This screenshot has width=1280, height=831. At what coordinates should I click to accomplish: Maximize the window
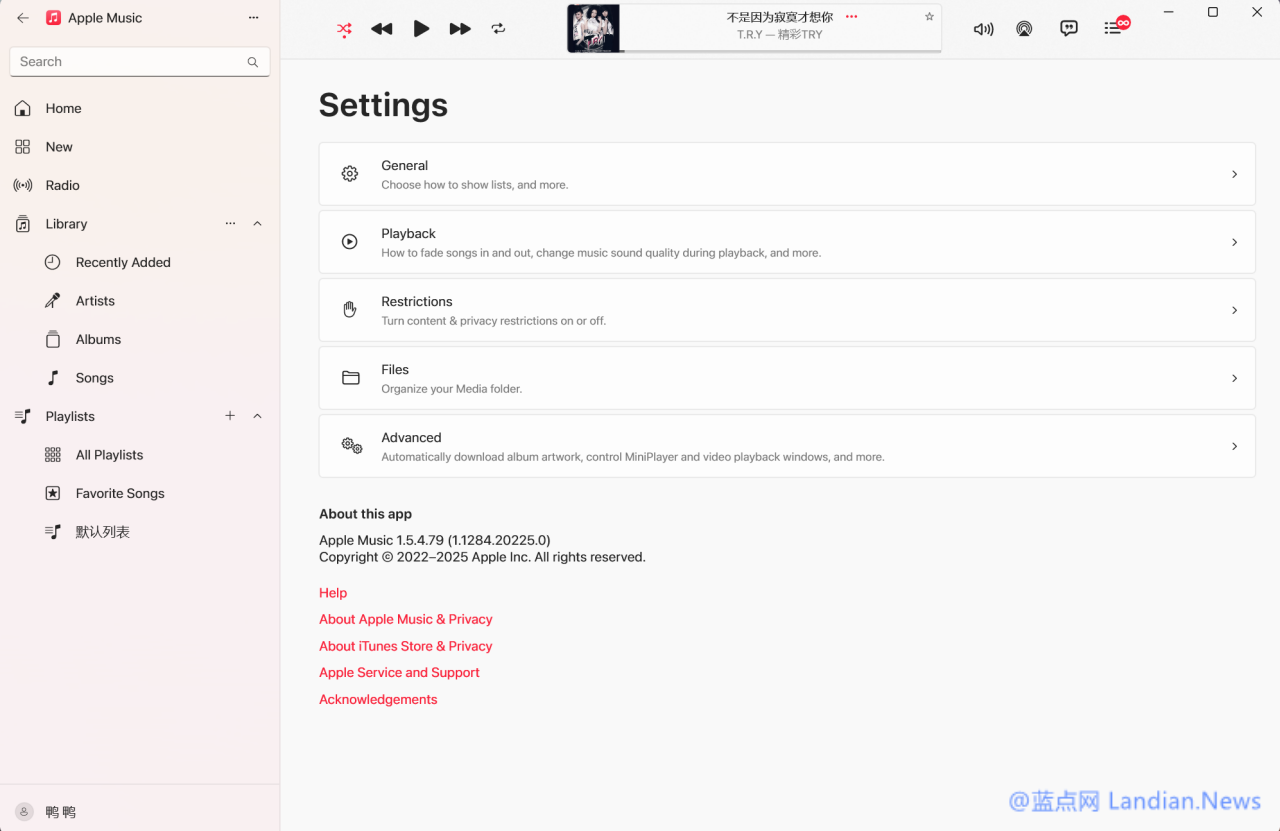1213,12
